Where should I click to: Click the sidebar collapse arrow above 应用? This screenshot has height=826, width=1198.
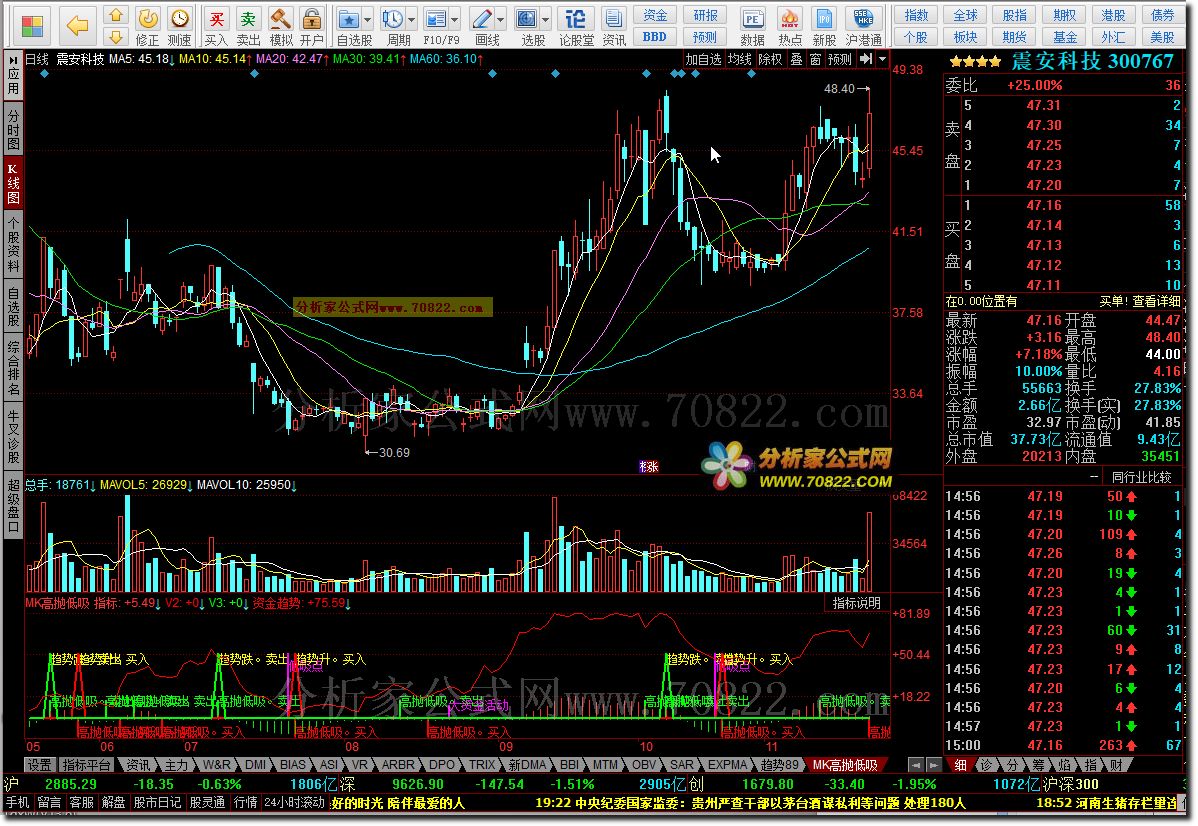click(x=13, y=58)
